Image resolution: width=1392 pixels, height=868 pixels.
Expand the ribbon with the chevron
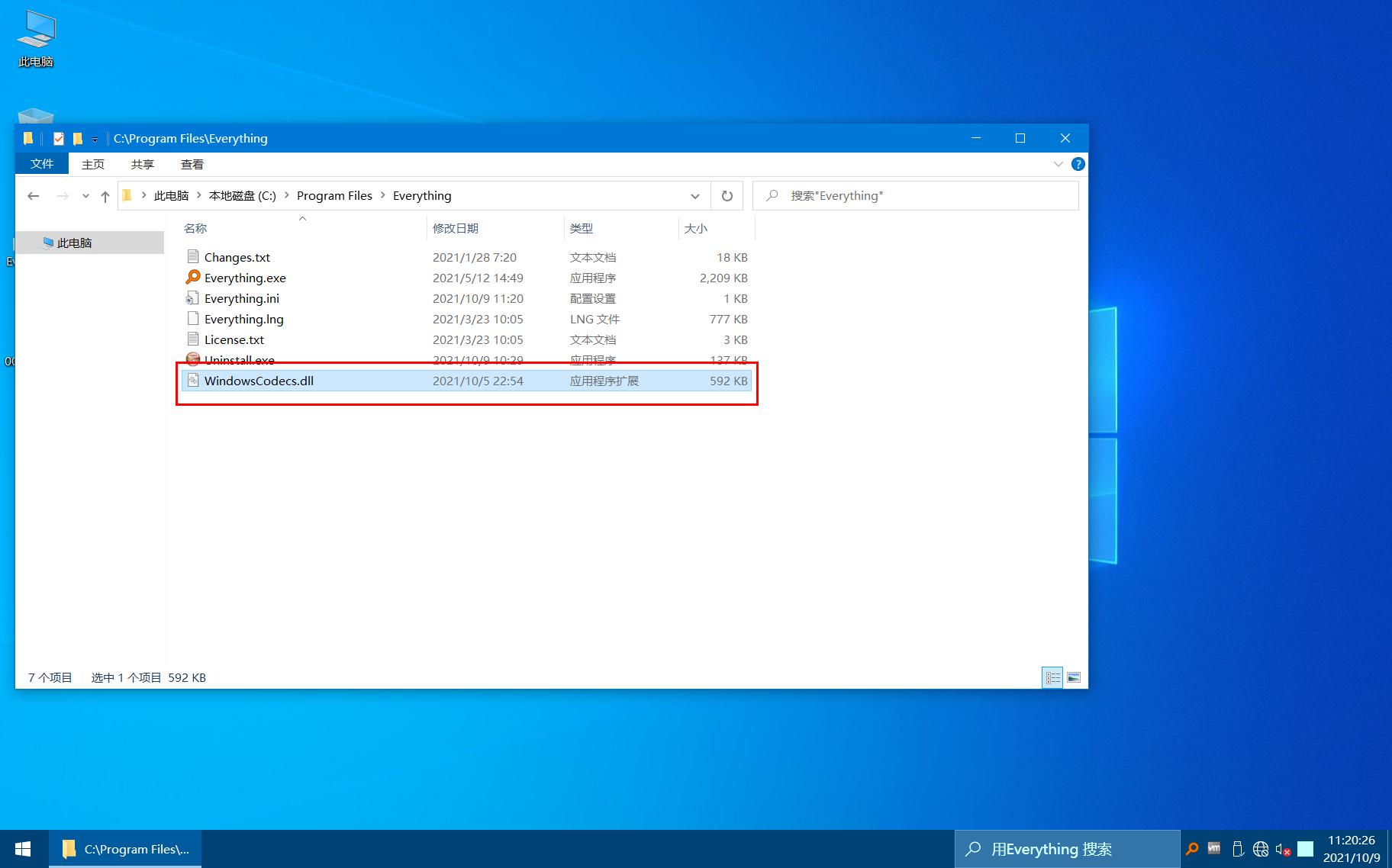click(x=1058, y=164)
